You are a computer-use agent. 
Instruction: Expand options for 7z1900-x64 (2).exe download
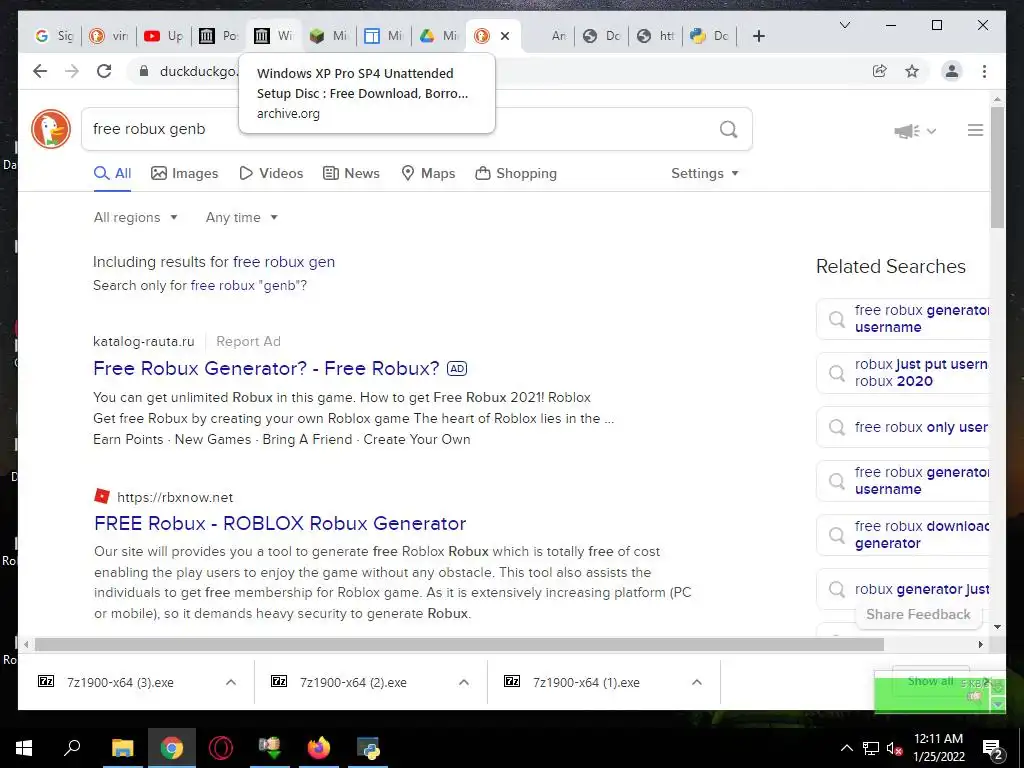point(464,682)
